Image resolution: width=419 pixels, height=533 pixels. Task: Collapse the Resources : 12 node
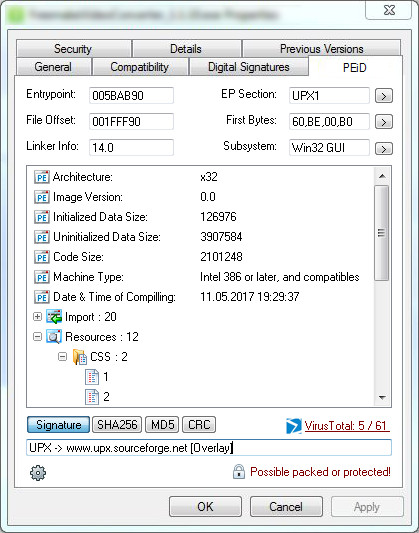[37, 337]
